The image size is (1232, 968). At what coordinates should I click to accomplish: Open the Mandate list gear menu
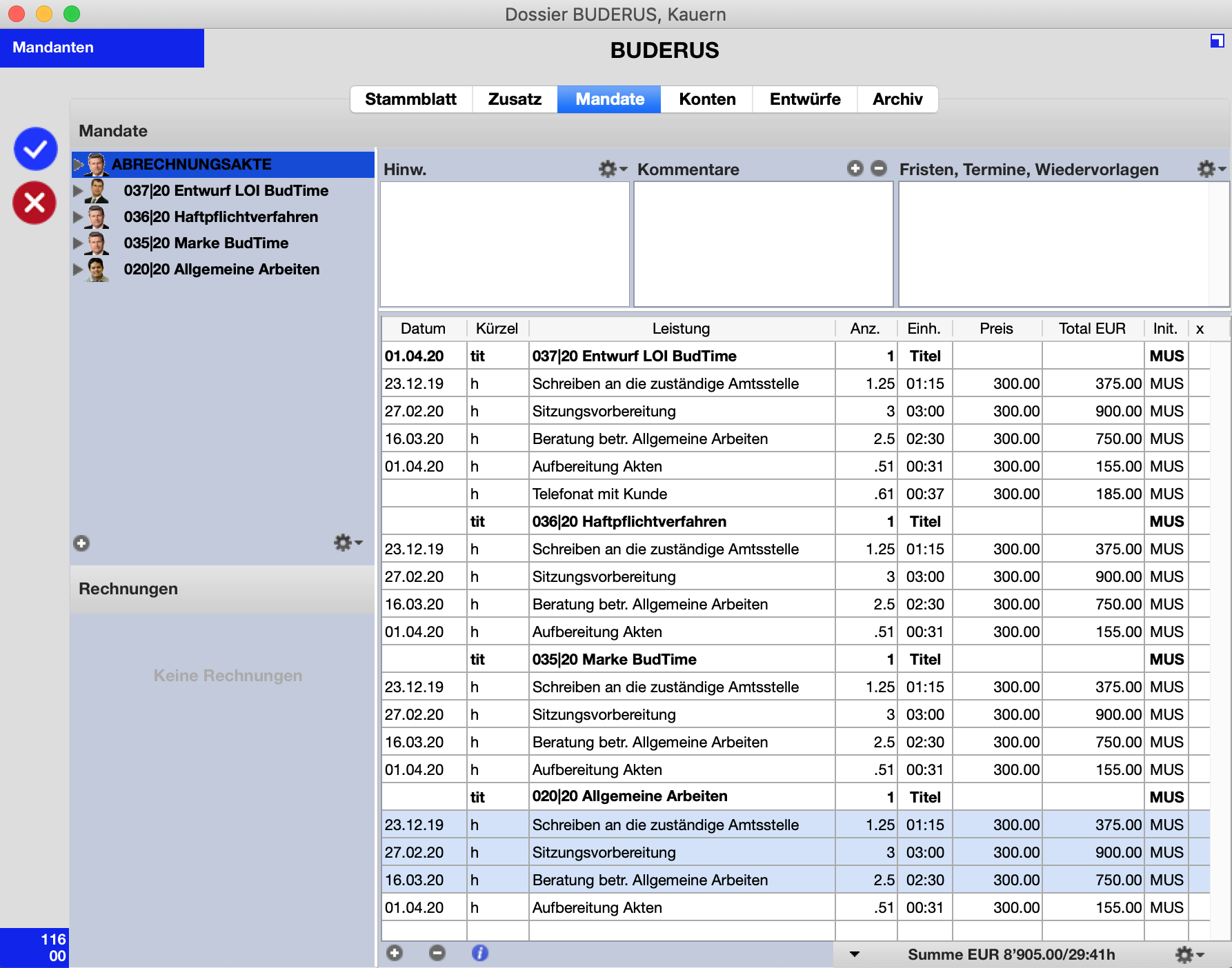pos(348,543)
